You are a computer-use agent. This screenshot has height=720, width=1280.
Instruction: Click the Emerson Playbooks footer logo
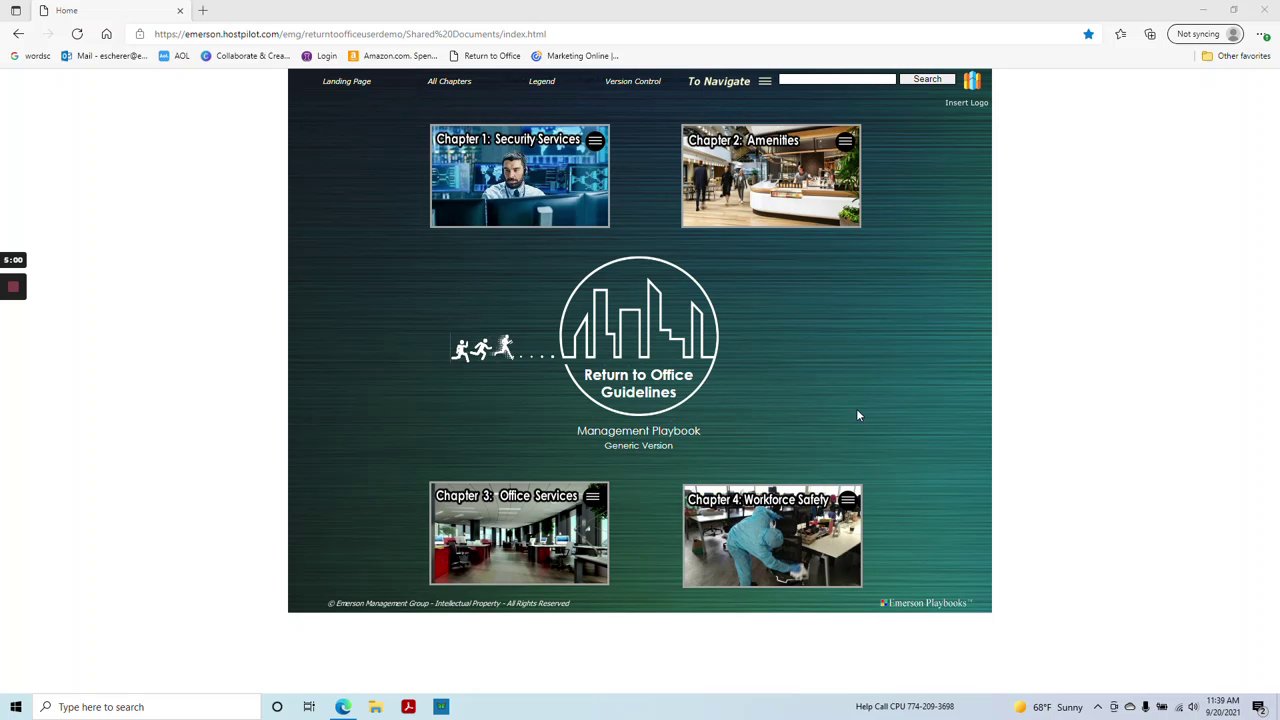click(x=926, y=603)
